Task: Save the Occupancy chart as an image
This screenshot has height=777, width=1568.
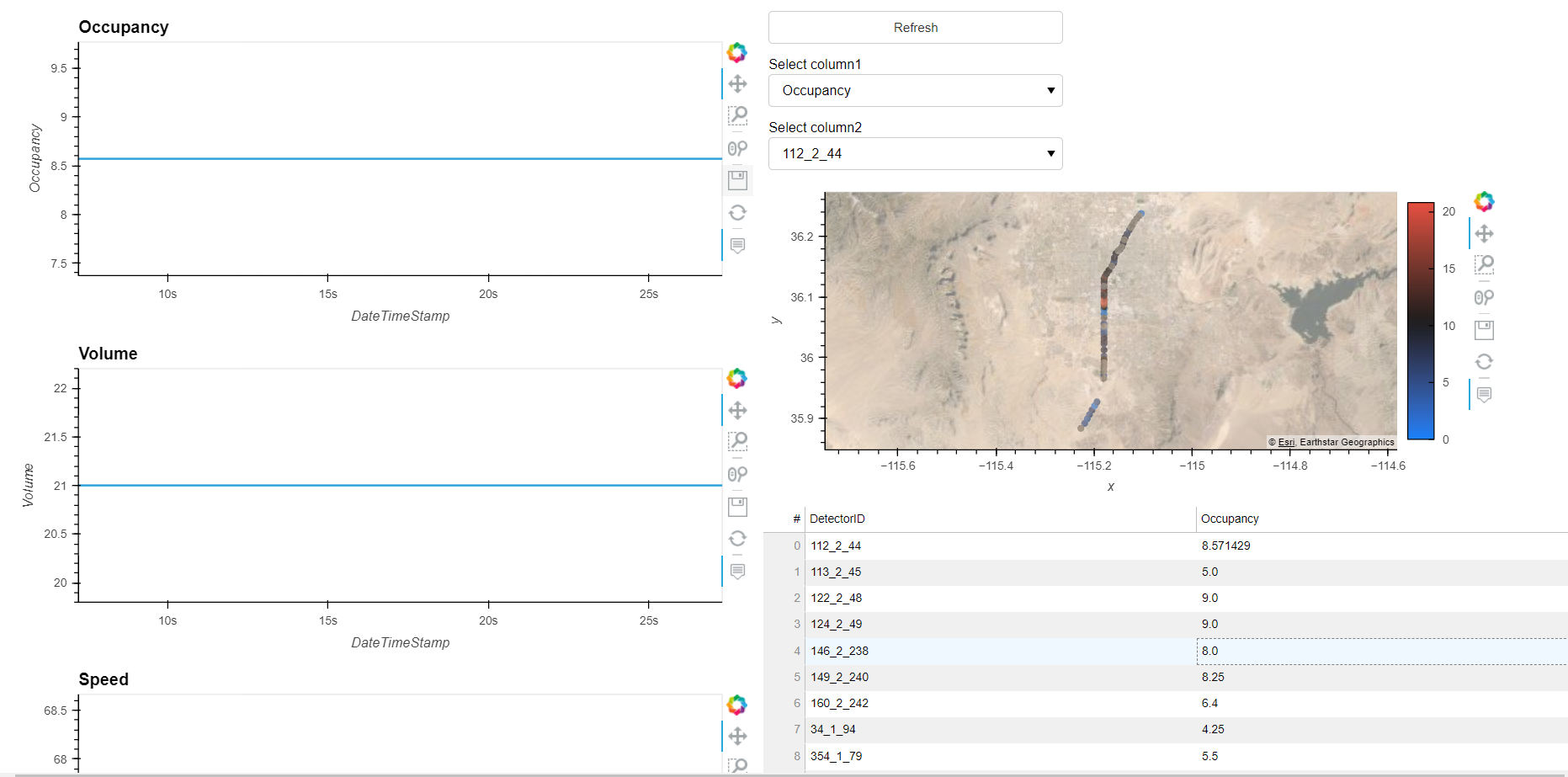Action: 738,179
